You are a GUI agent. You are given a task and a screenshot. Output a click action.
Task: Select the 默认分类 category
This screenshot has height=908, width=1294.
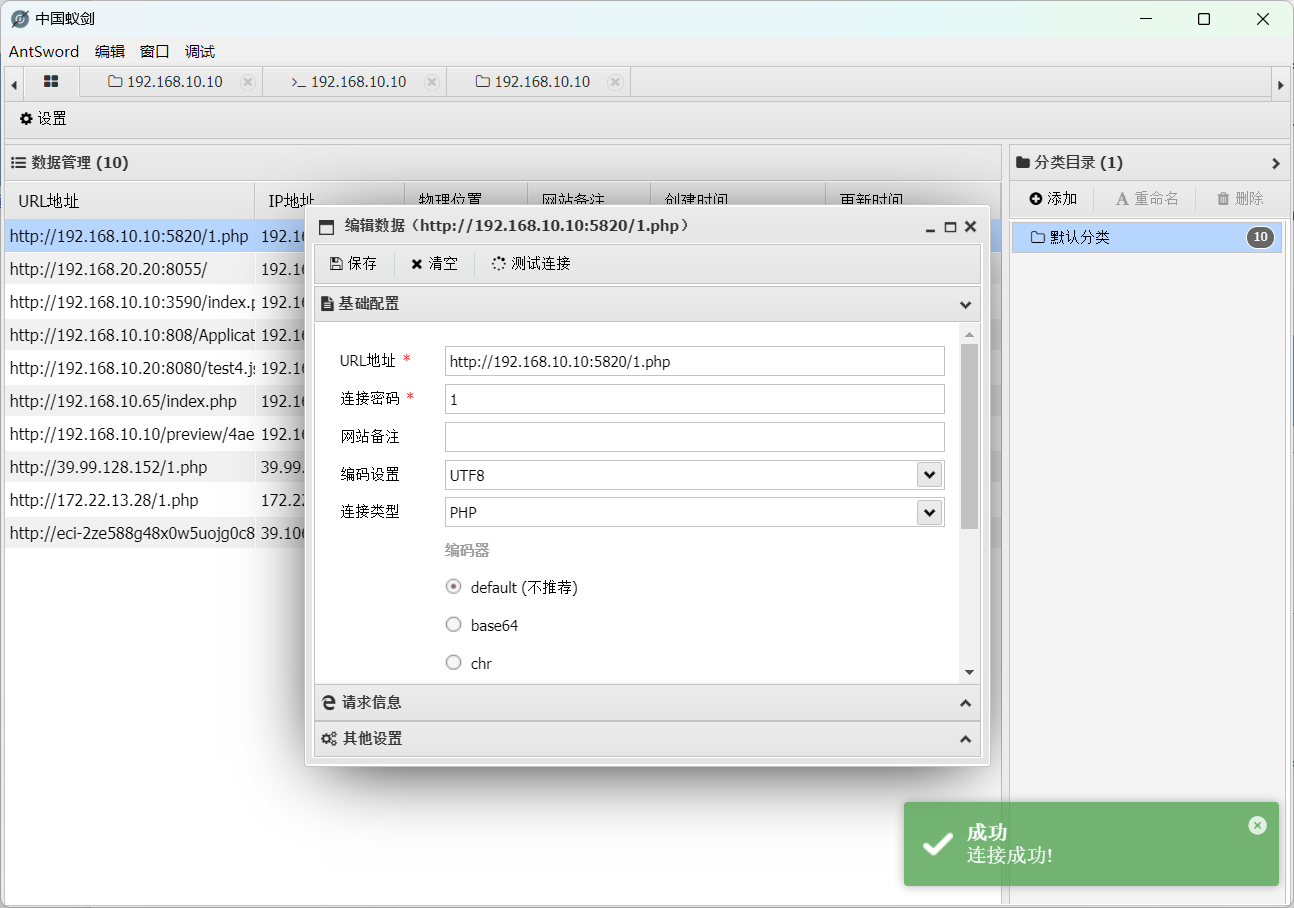pos(1146,237)
